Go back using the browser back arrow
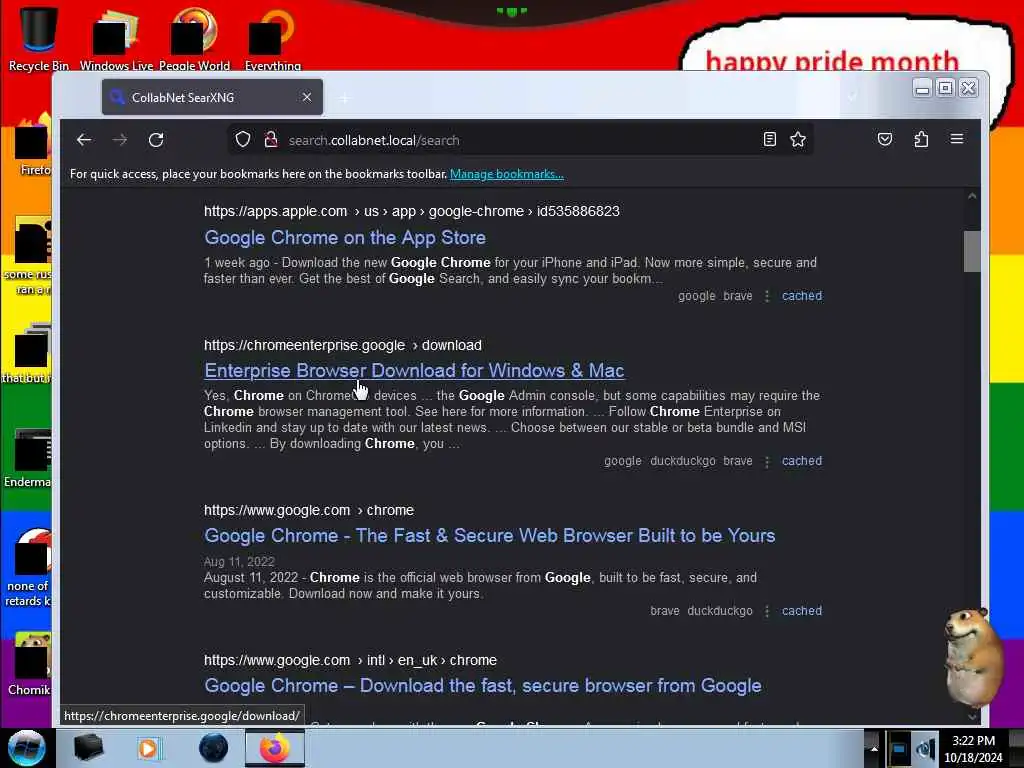The image size is (1024, 768). (x=84, y=140)
